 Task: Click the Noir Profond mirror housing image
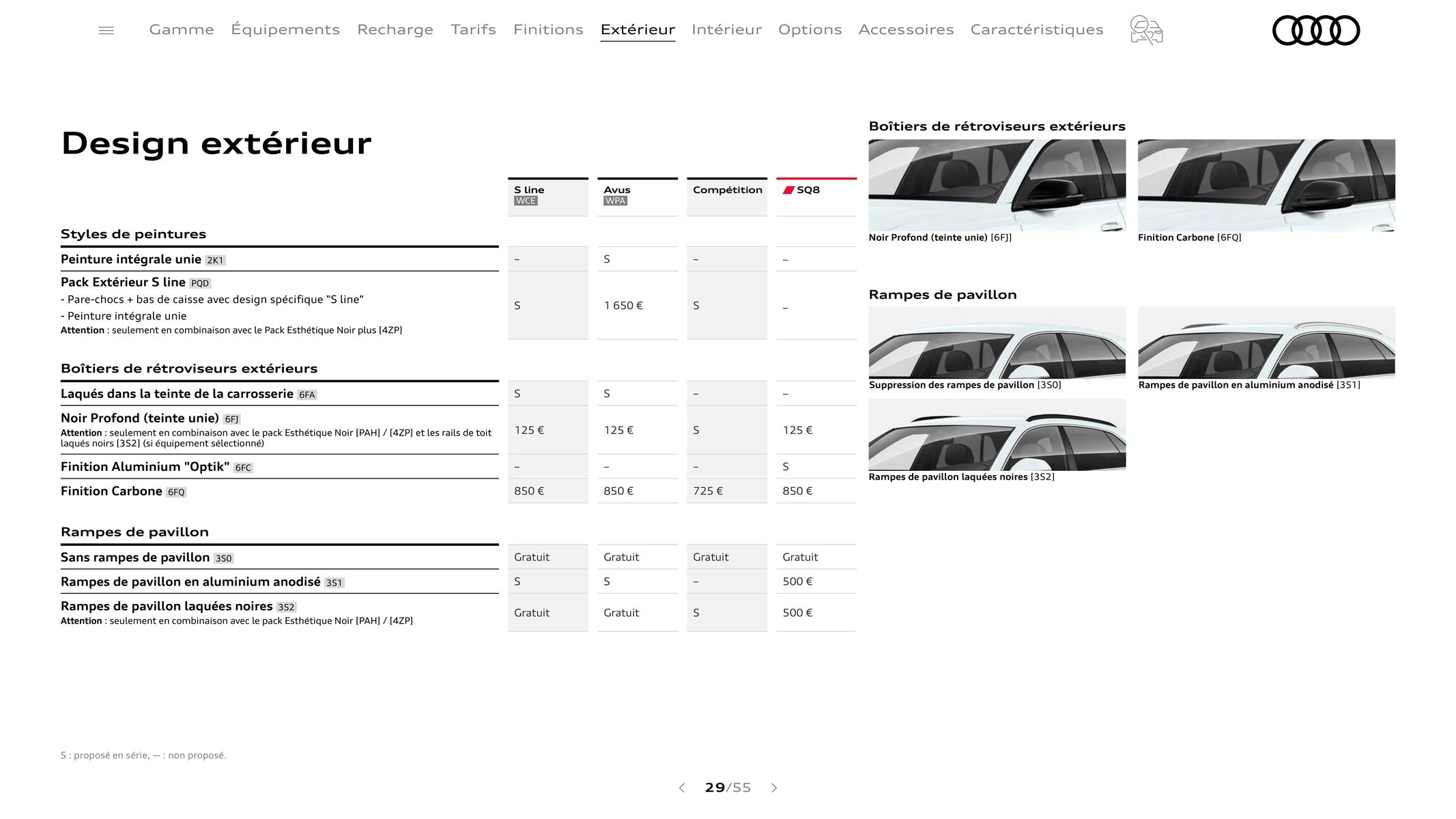997,185
